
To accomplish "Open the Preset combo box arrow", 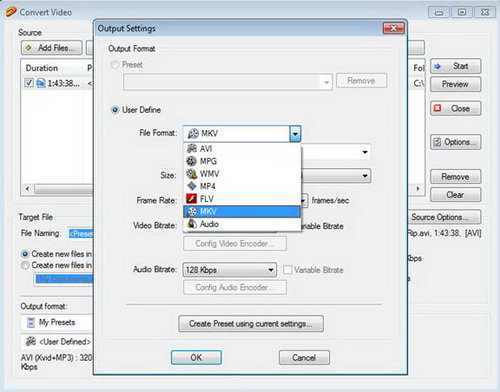I will pyautogui.click(x=326, y=82).
